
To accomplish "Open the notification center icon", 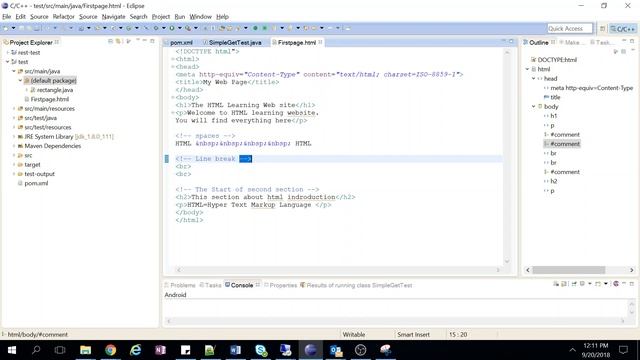I will [623, 350].
